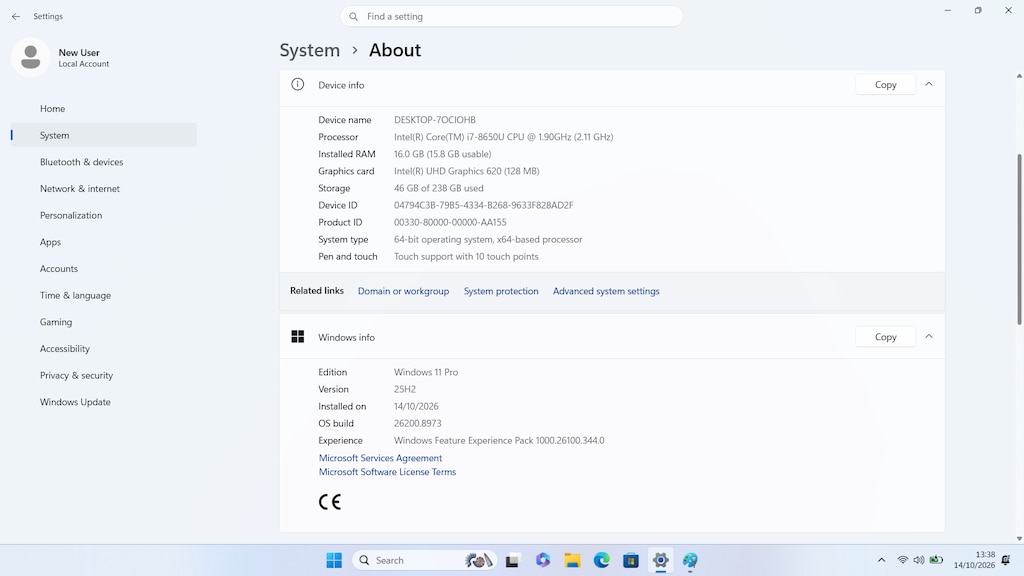
Task: Click storage value 46 GB of 238 GB used
Action: click(x=438, y=188)
